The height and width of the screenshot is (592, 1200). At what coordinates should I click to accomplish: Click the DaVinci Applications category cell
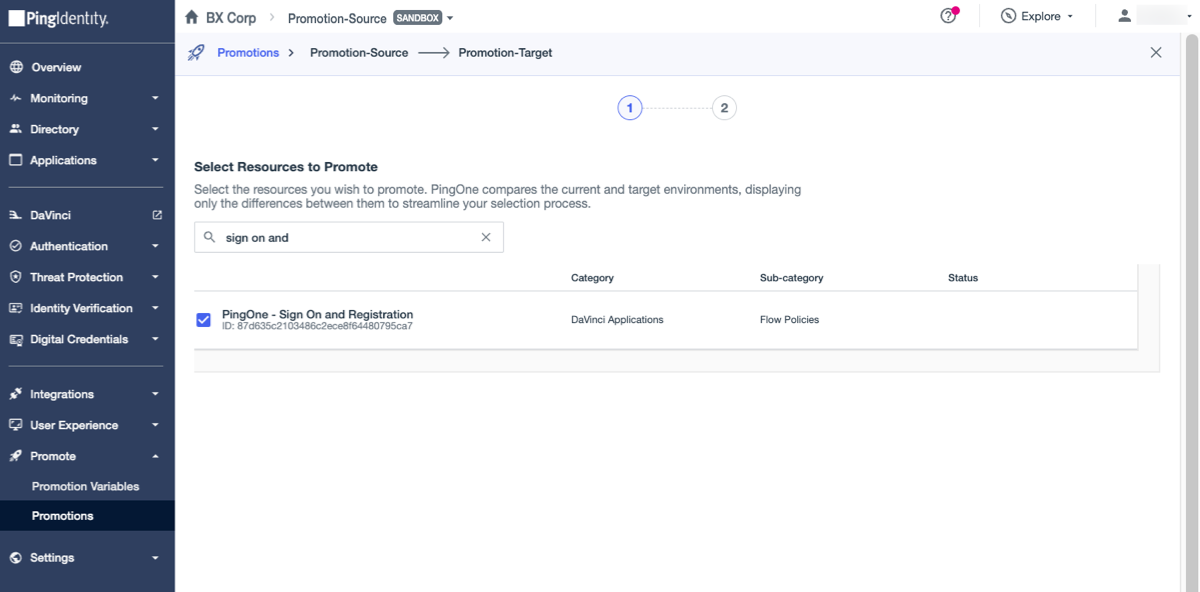tap(617, 320)
